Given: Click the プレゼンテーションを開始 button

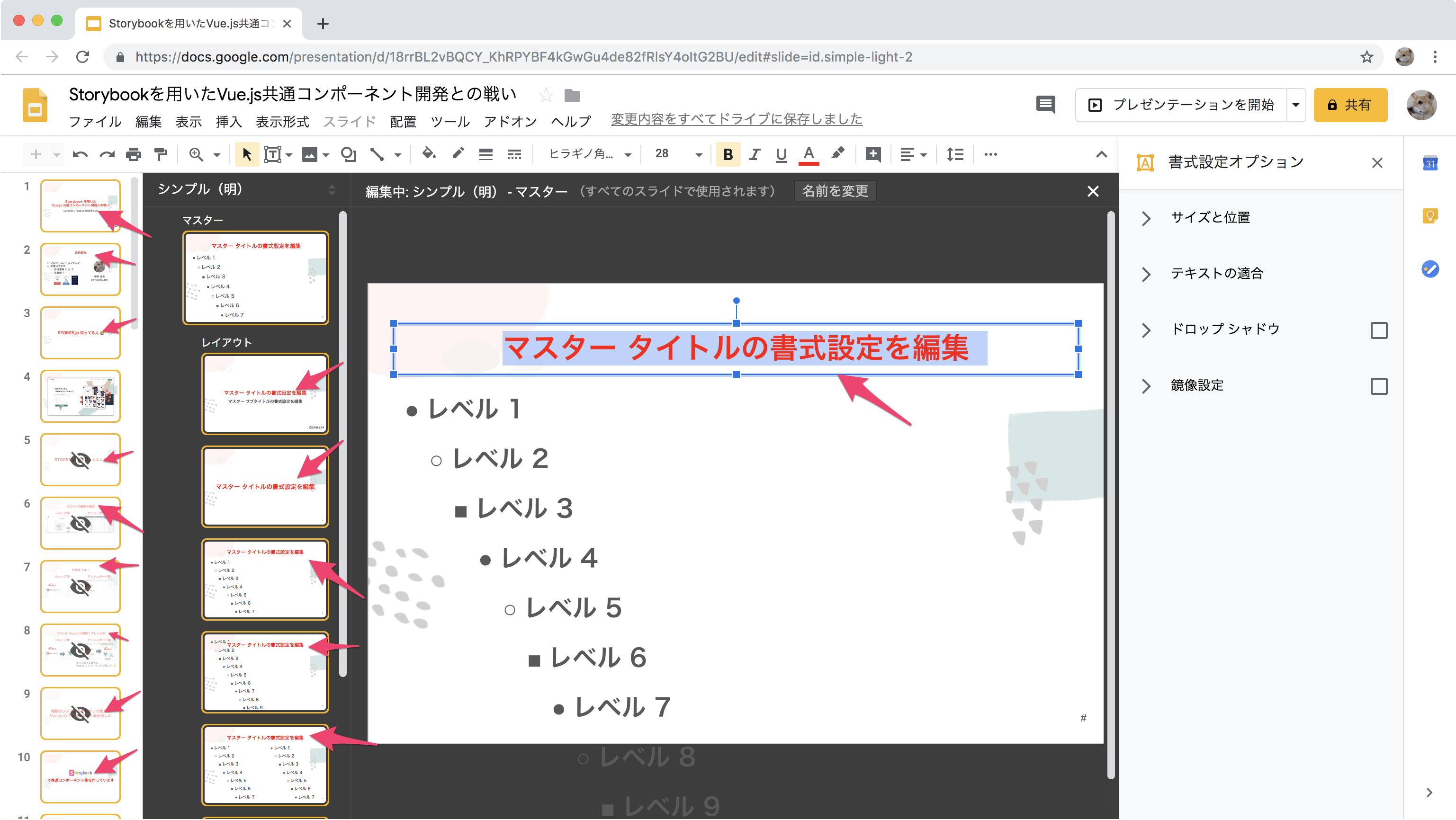Looking at the screenshot, I should [x=1181, y=105].
